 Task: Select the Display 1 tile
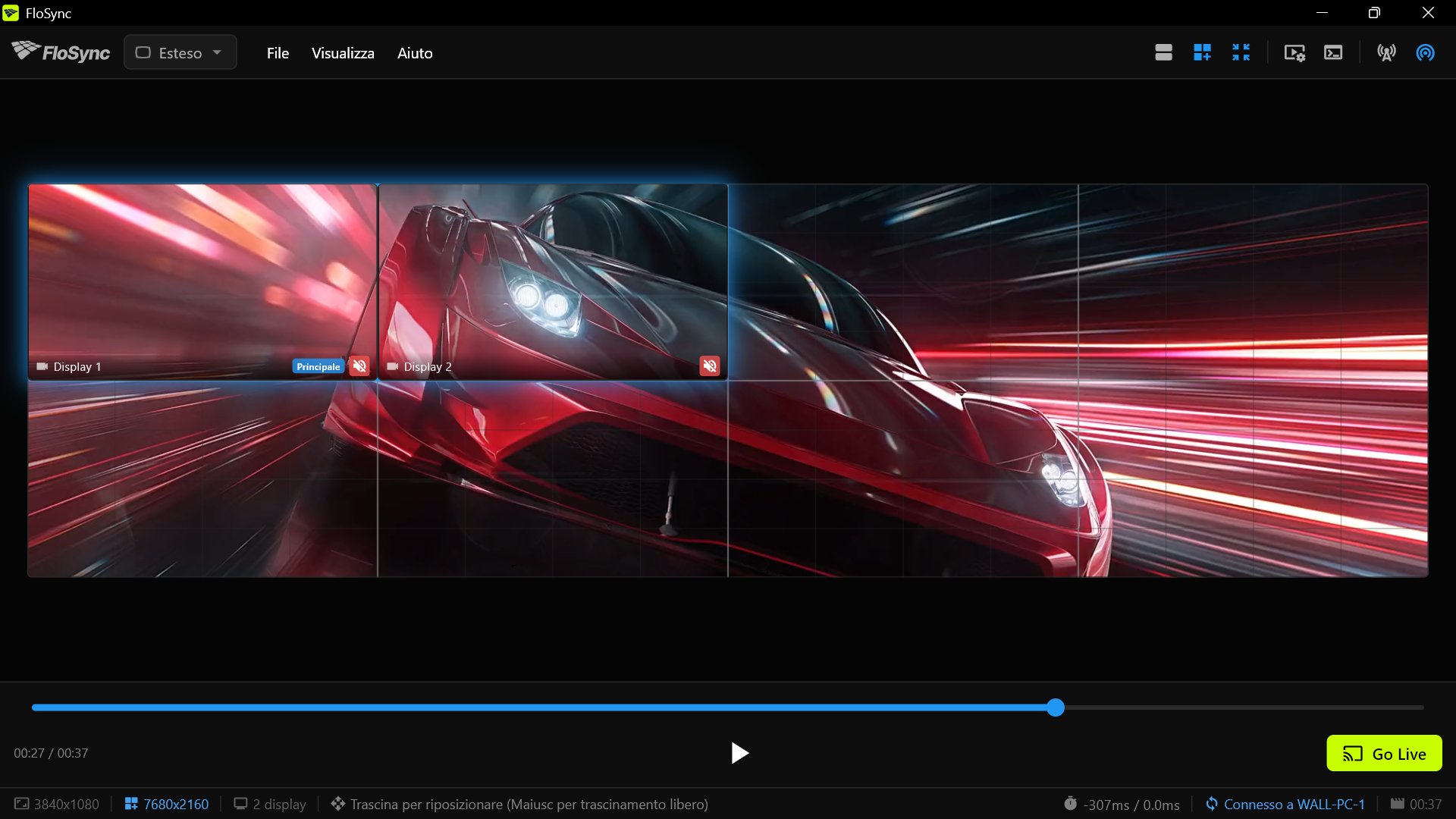click(x=202, y=281)
